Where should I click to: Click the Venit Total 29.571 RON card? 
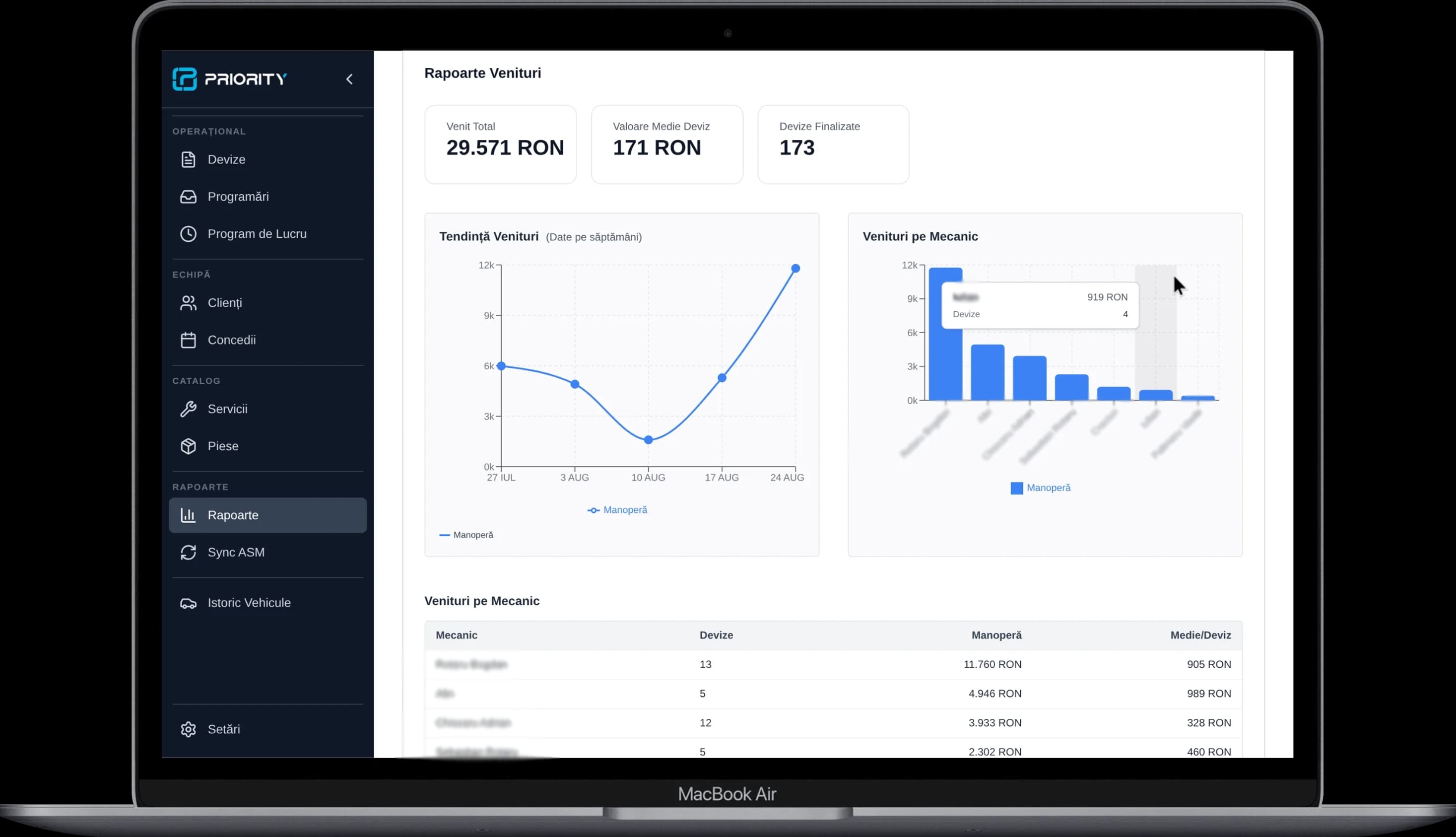coord(500,144)
